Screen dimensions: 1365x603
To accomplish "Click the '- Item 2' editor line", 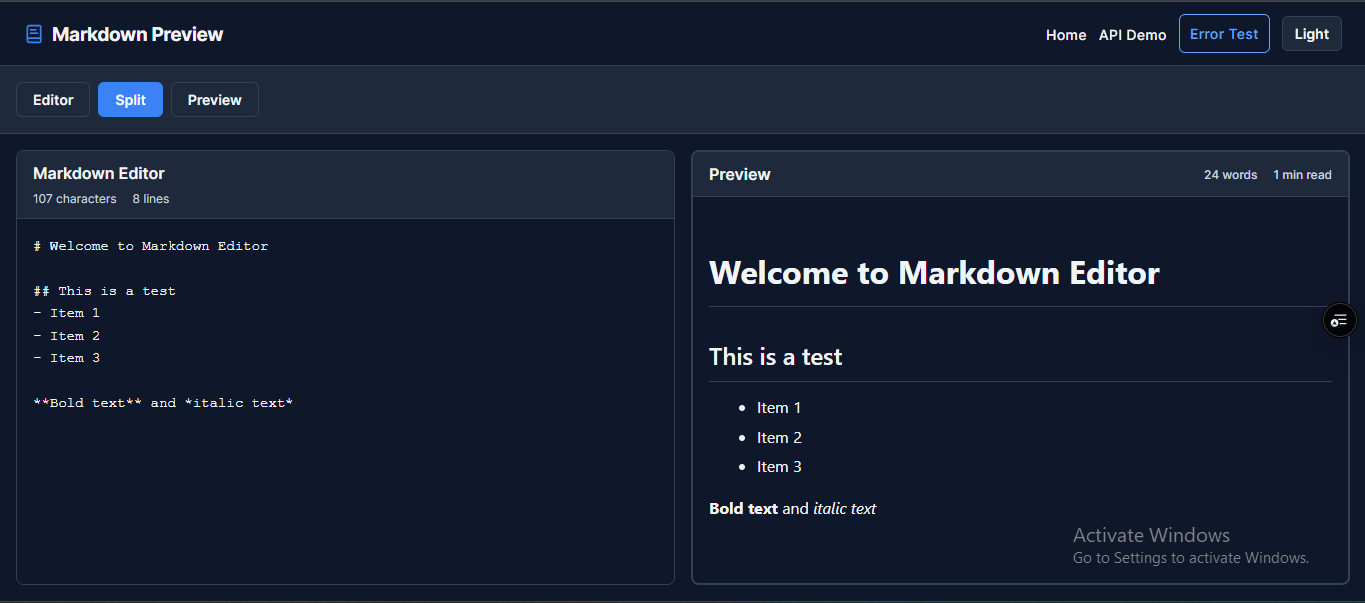I will [x=66, y=336].
